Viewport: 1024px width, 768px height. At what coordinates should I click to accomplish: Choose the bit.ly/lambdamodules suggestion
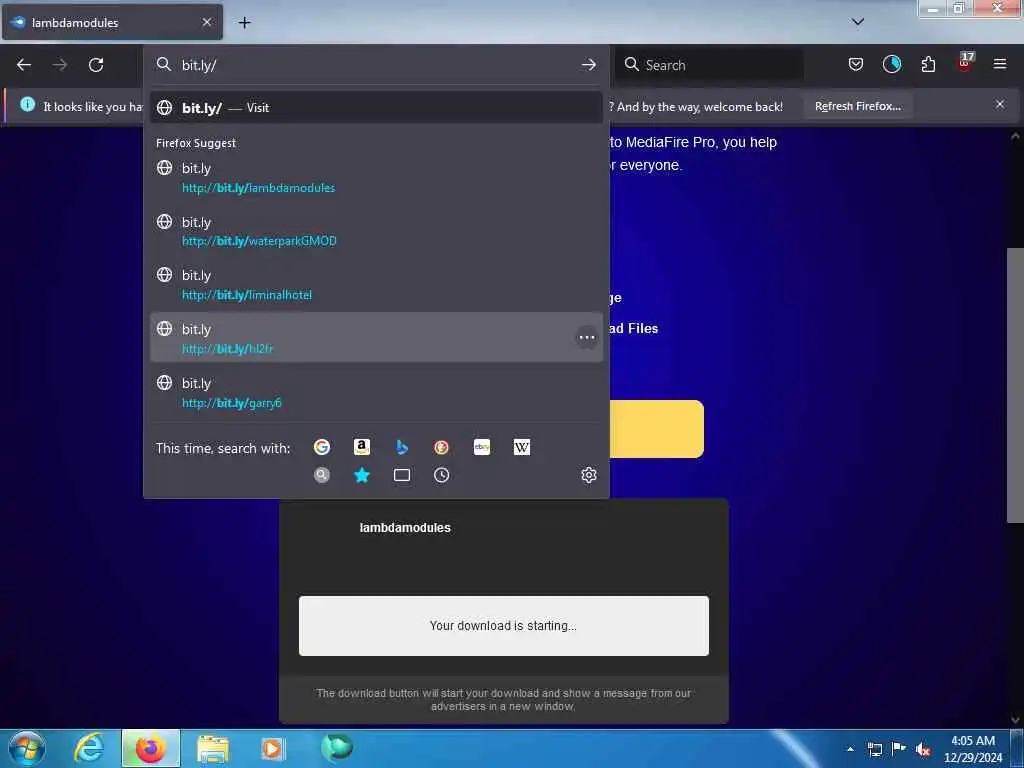pyautogui.click(x=376, y=178)
